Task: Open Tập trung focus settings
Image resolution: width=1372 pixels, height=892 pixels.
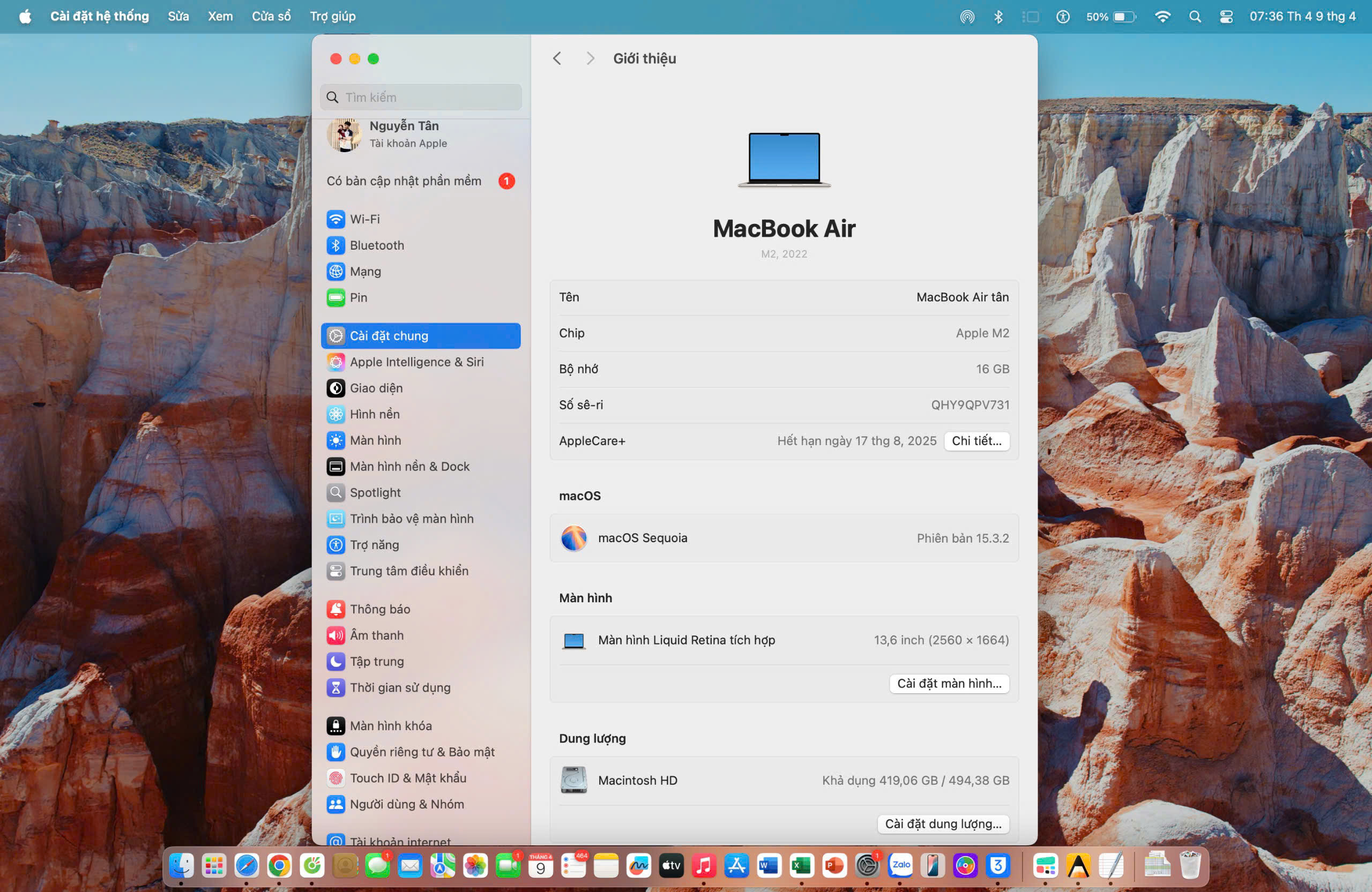Action: pyautogui.click(x=420, y=662)
